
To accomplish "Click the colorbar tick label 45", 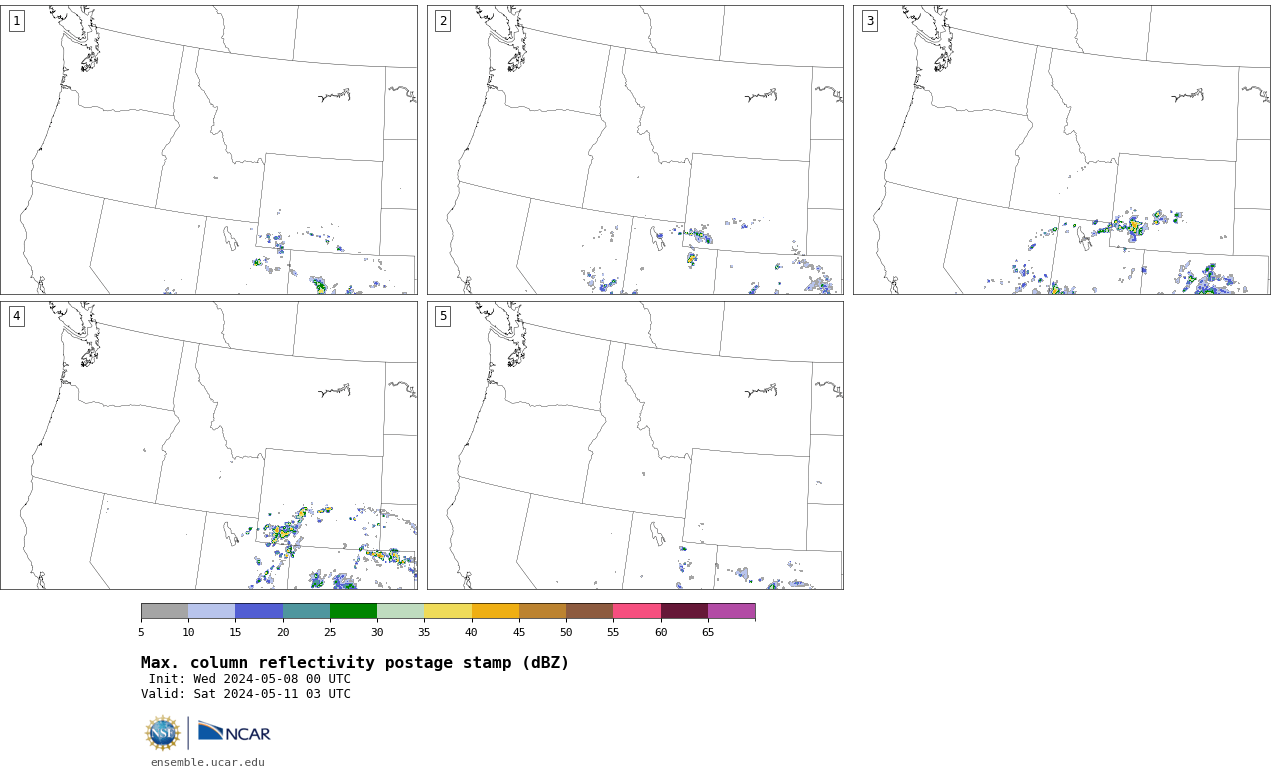I will tap(519, 632).
